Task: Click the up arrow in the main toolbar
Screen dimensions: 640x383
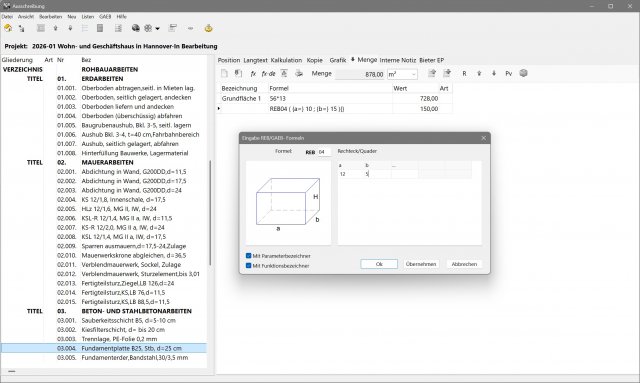Action: click(x=56, y=28)
